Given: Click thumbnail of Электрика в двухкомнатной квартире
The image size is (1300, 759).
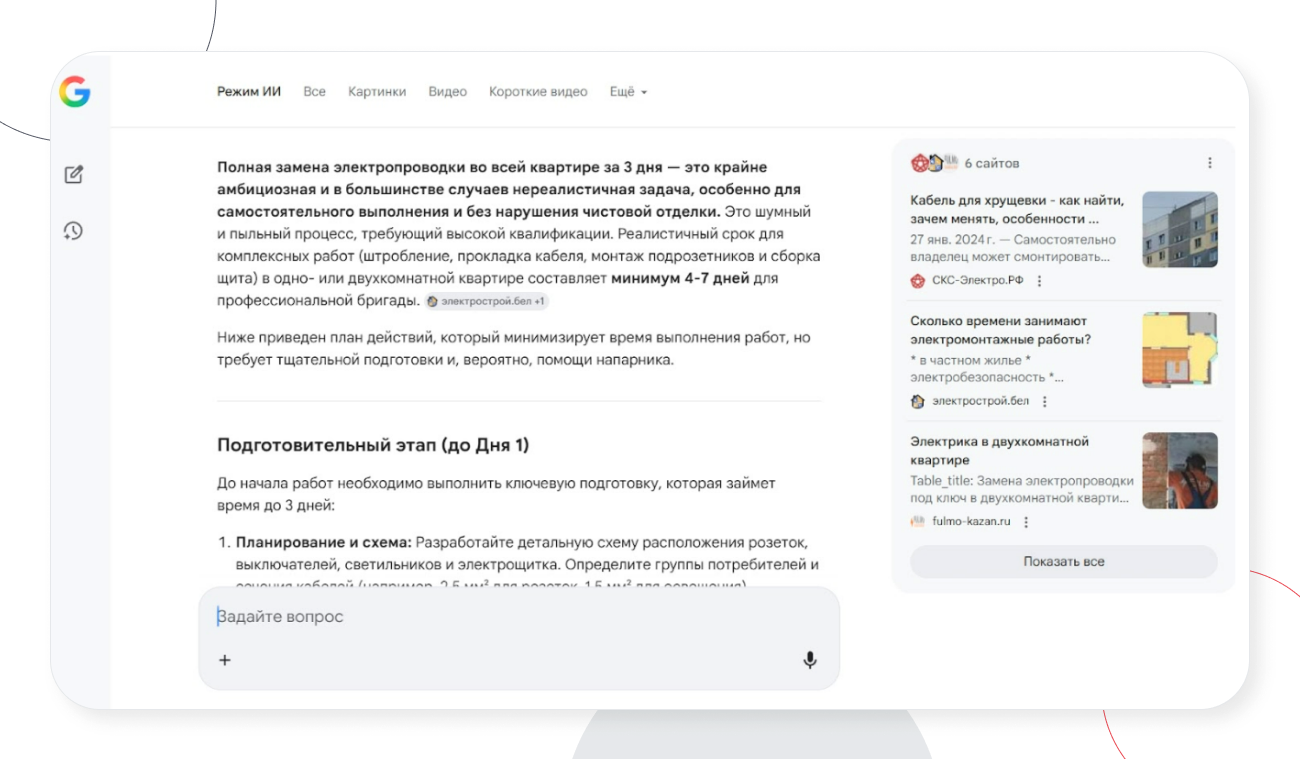Looking at the screenshot, I should click(1179, 470).
